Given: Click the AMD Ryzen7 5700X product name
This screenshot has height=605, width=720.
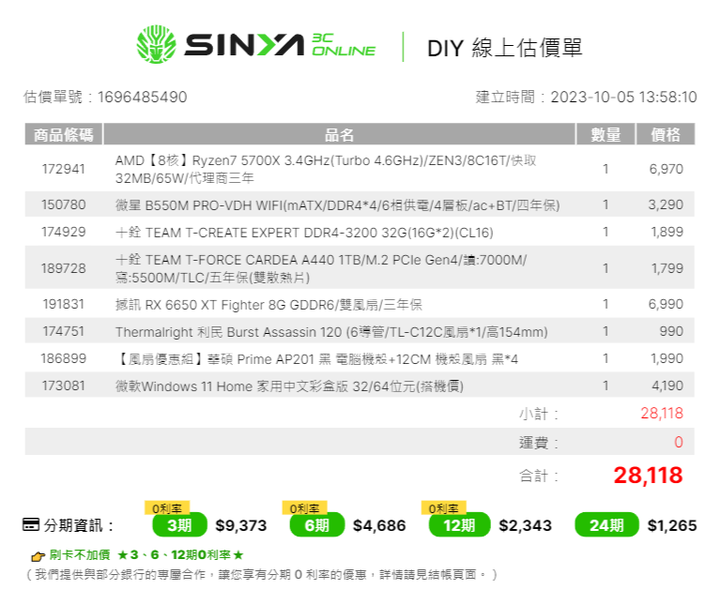Looking at the screenshot, I should (326, 169).
